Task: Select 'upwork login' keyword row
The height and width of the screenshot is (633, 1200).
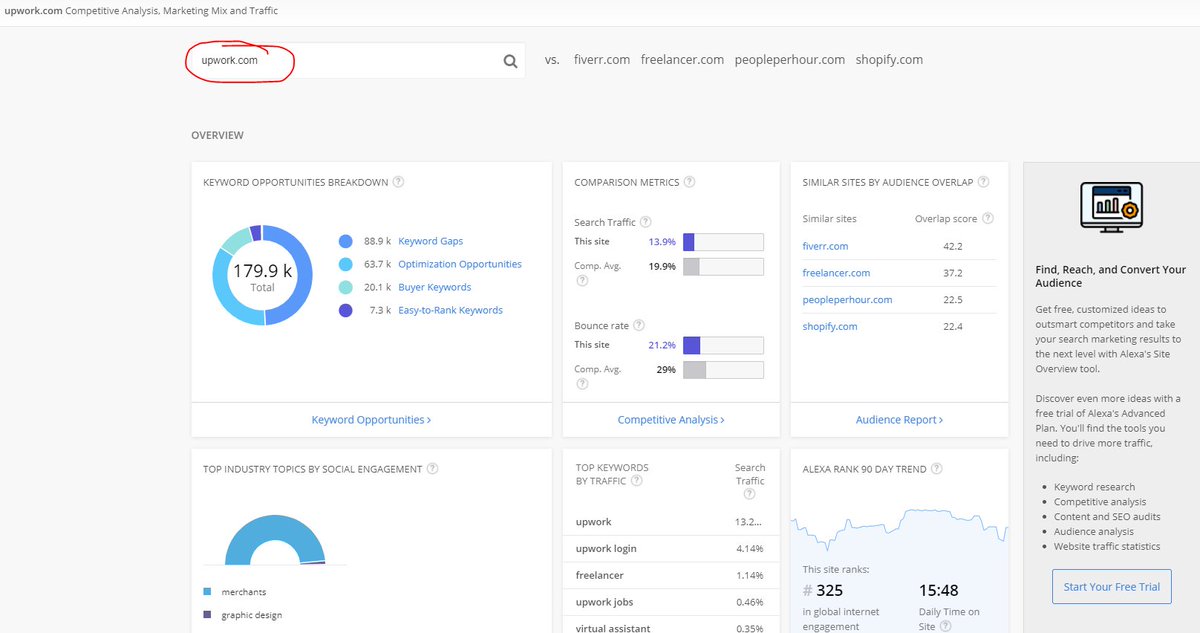Action: (x=670, y=549)
